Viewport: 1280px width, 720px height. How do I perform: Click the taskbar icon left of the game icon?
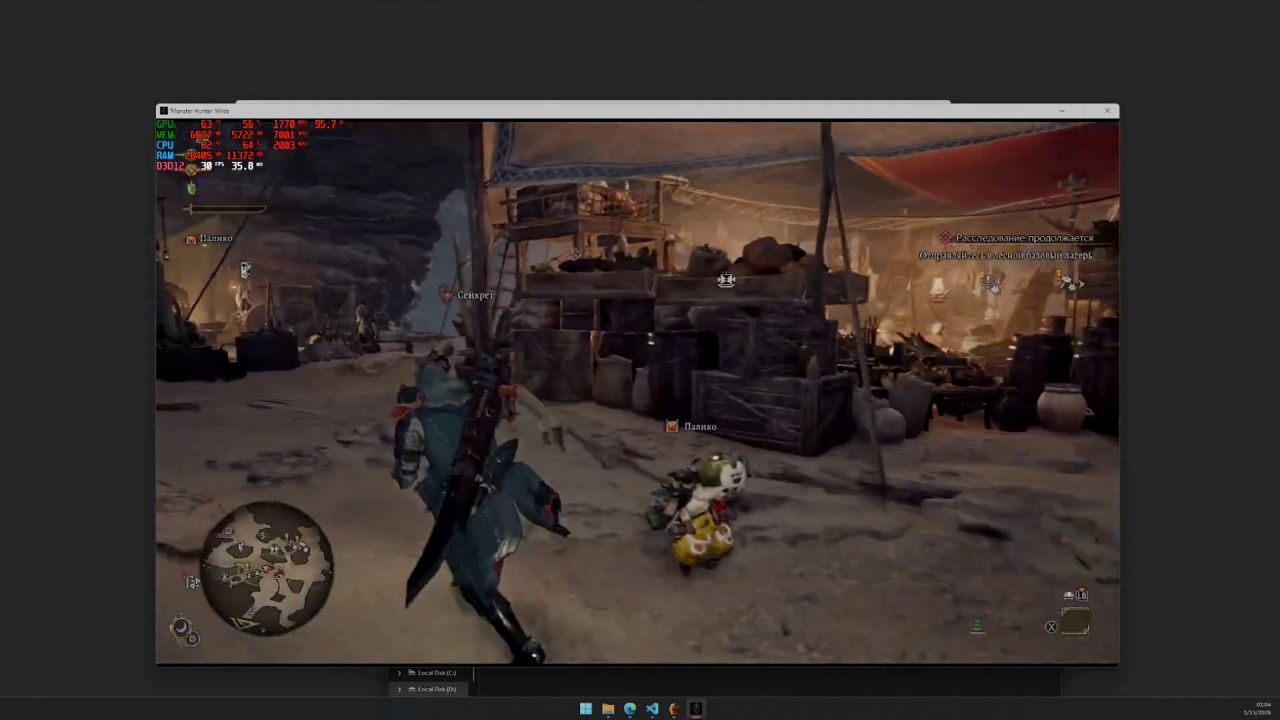pos(674,709)
